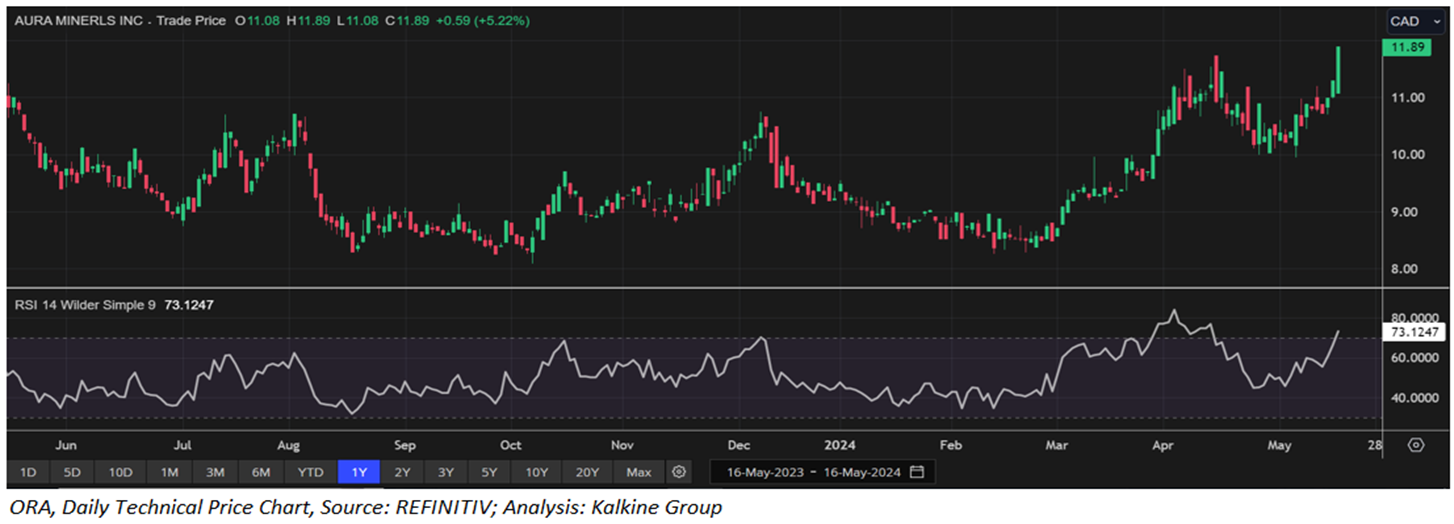Select the 6M time range
The image size is (1454, 524).
pyautogui.click(x=261, y=471)
